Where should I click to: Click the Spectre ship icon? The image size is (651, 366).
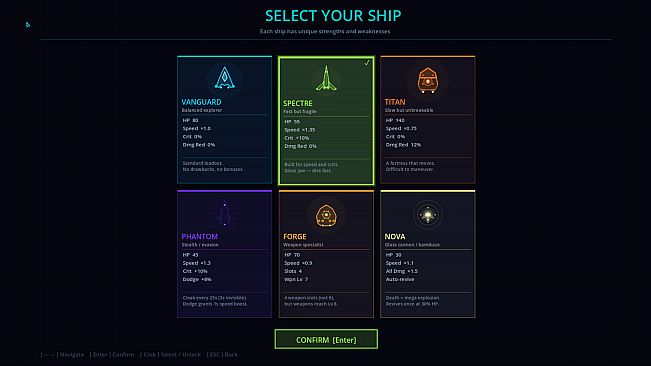tap(326, 78)
